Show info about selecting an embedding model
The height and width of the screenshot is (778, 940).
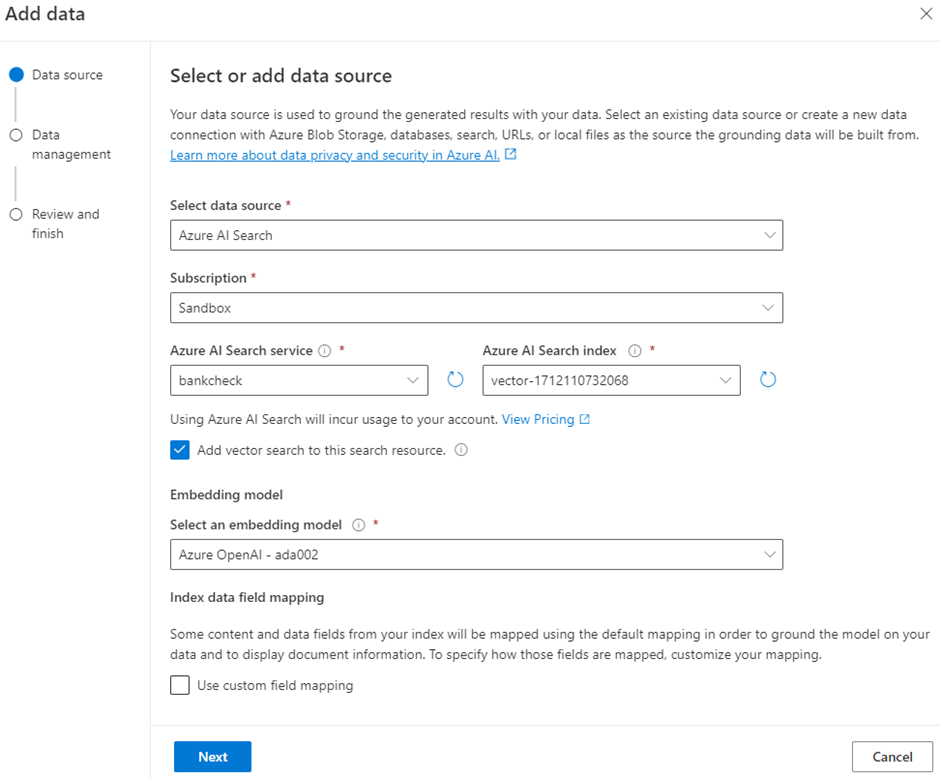click(x=358, y=525)
